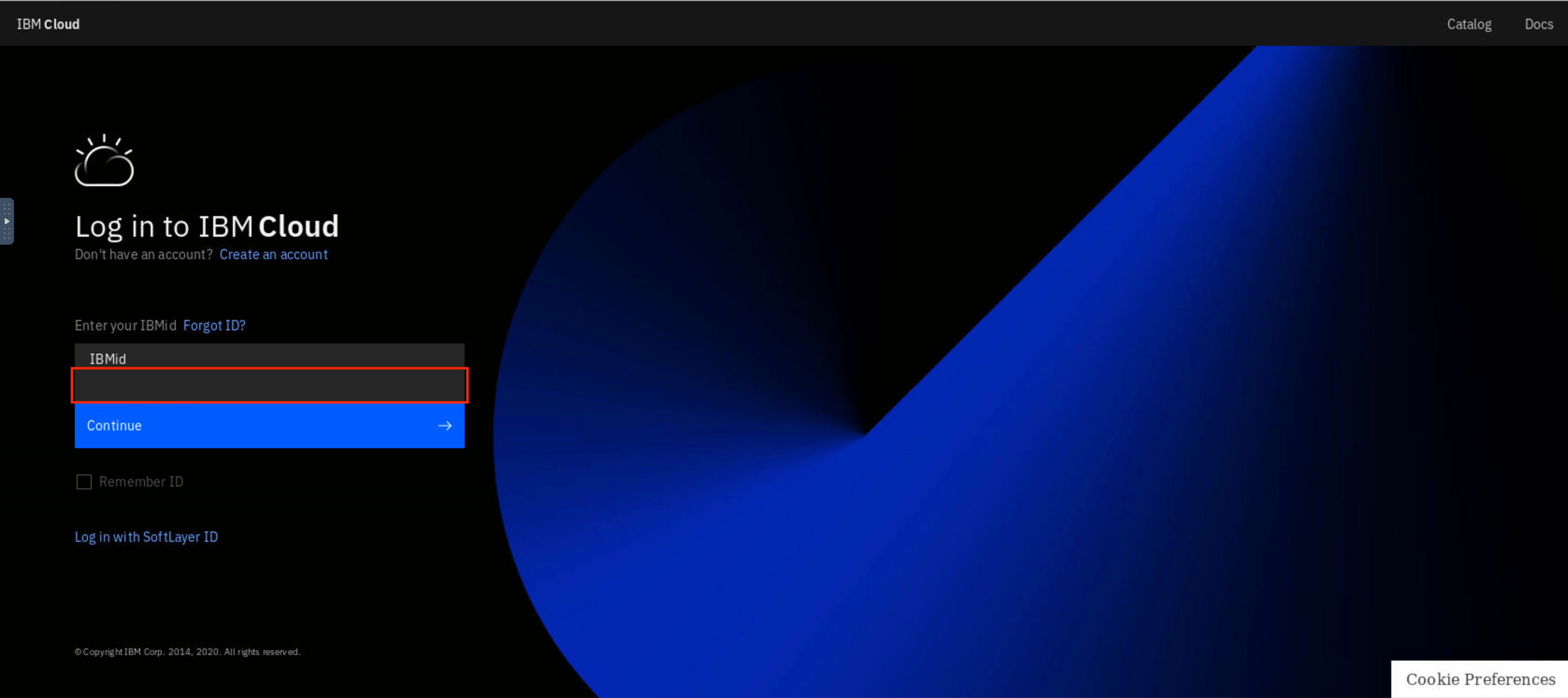Screen dimensions: 1568x698
Task: Open Log in with SoftLayer ID
Action: pos(146,537)
